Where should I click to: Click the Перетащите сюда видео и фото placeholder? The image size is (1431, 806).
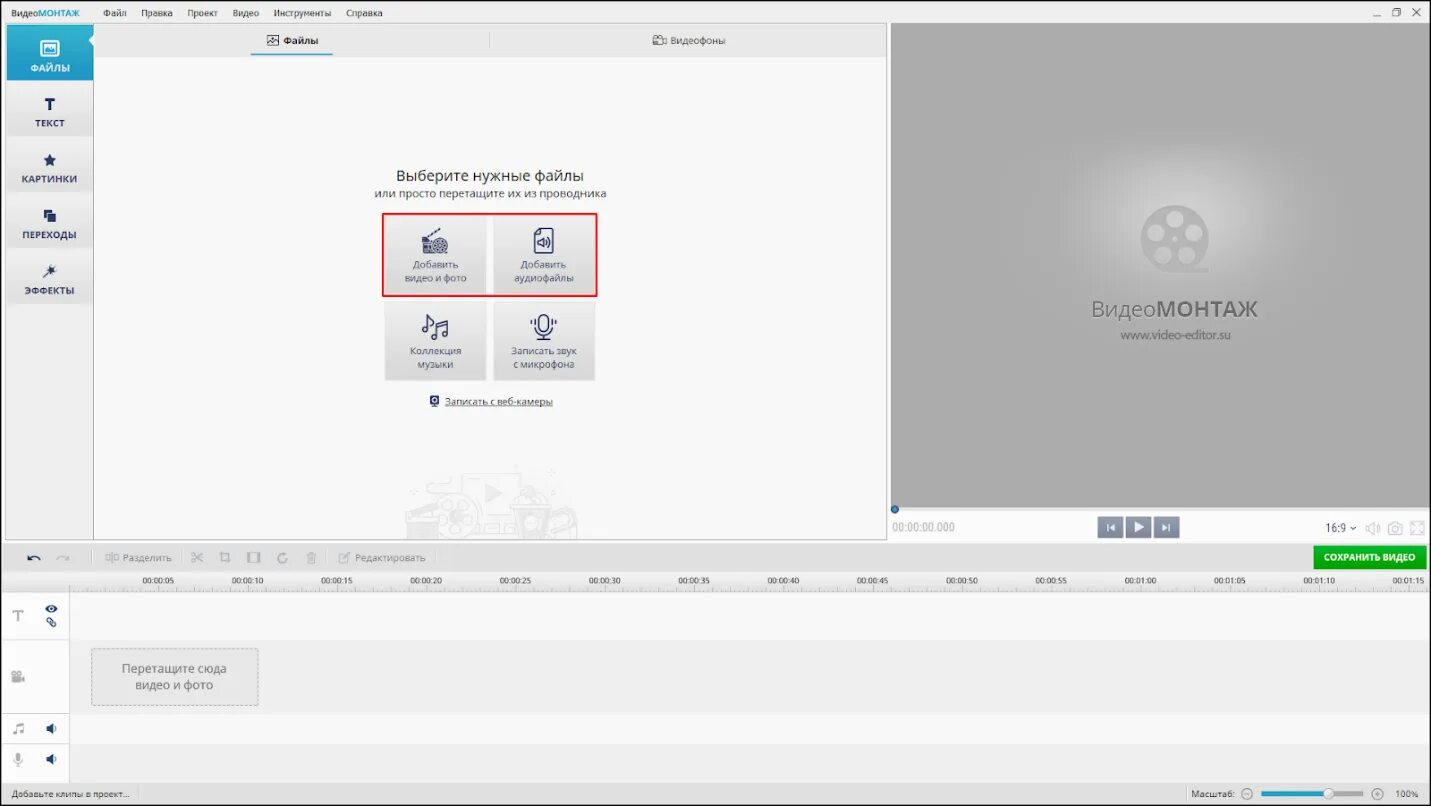tap(175, 677)
